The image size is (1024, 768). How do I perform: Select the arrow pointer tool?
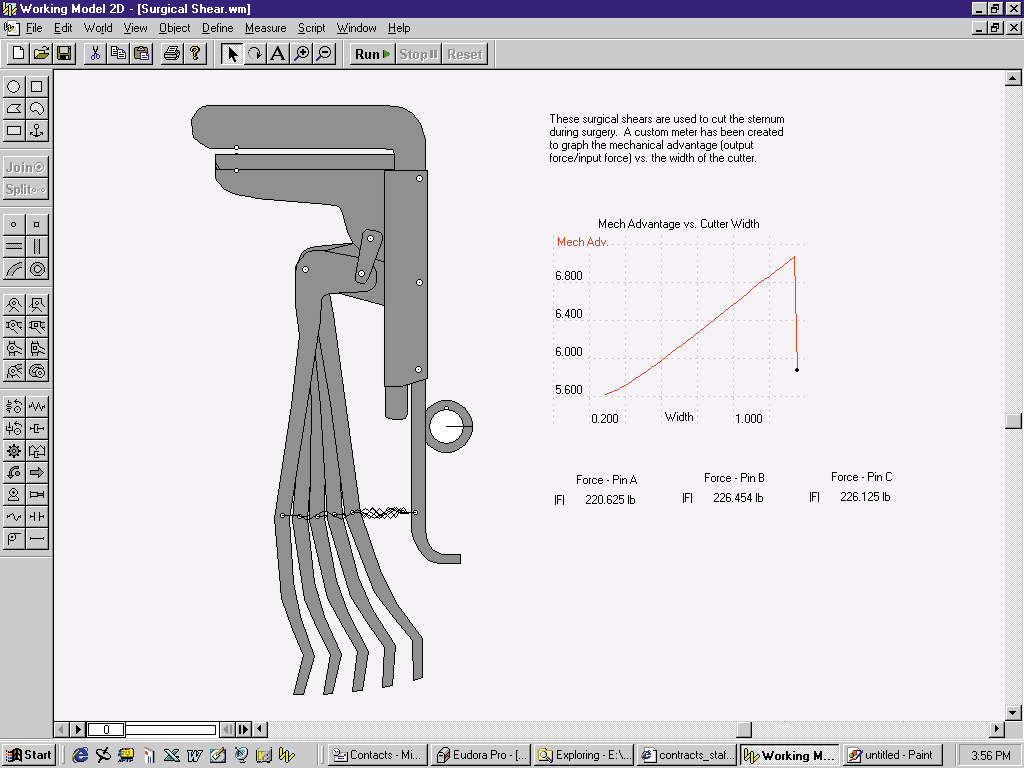232,54
